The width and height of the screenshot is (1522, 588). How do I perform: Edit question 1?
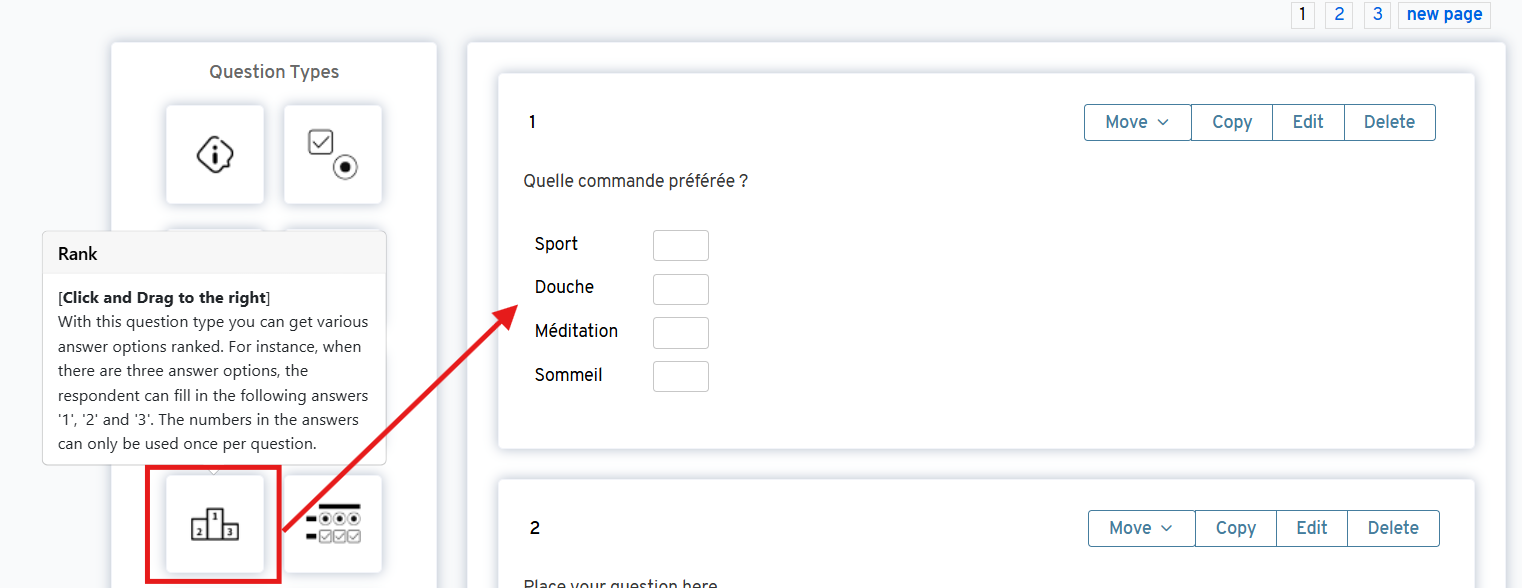1308,122
